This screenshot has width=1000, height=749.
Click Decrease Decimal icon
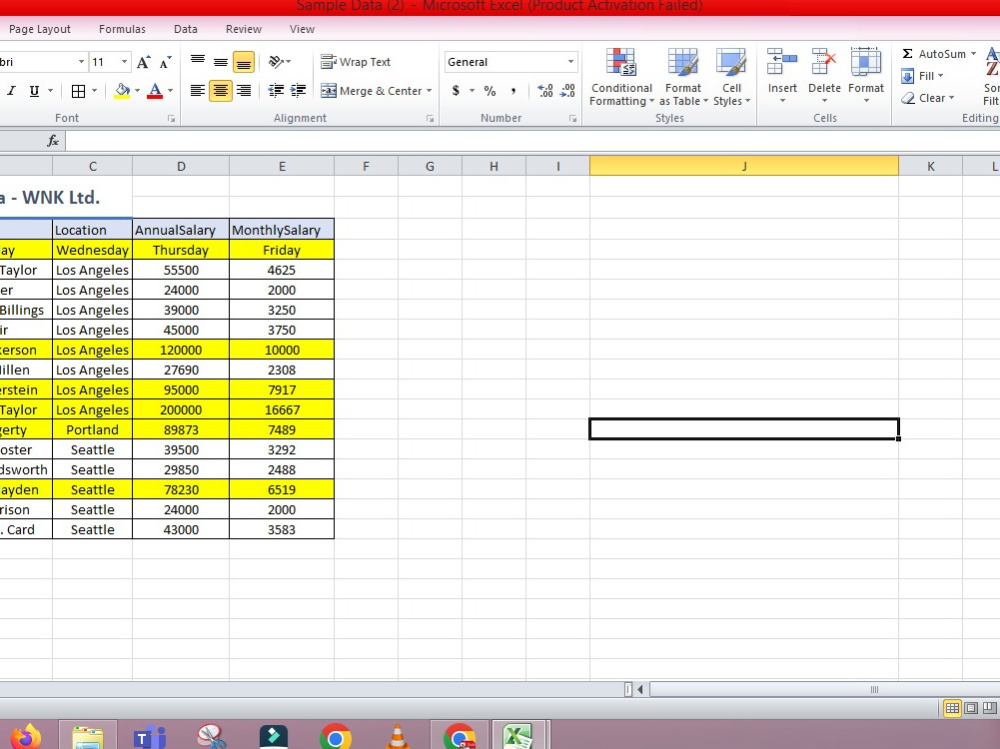(x=568, y=91)
